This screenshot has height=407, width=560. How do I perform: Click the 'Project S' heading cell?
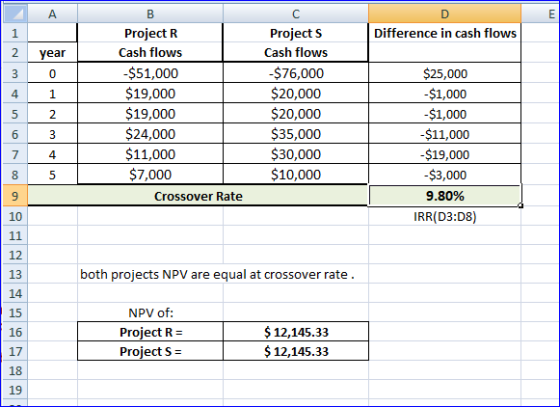pyautogui.click(x=296, y=33)
